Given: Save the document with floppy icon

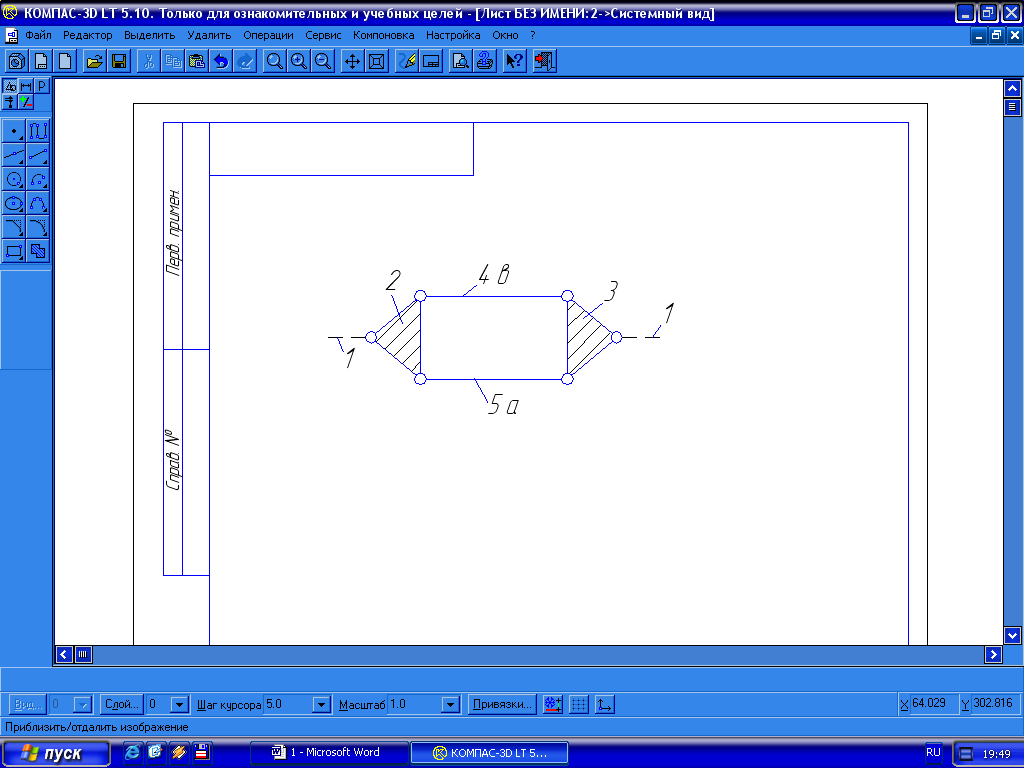Looking at the screenshot, I should click(x=119, y=61).
